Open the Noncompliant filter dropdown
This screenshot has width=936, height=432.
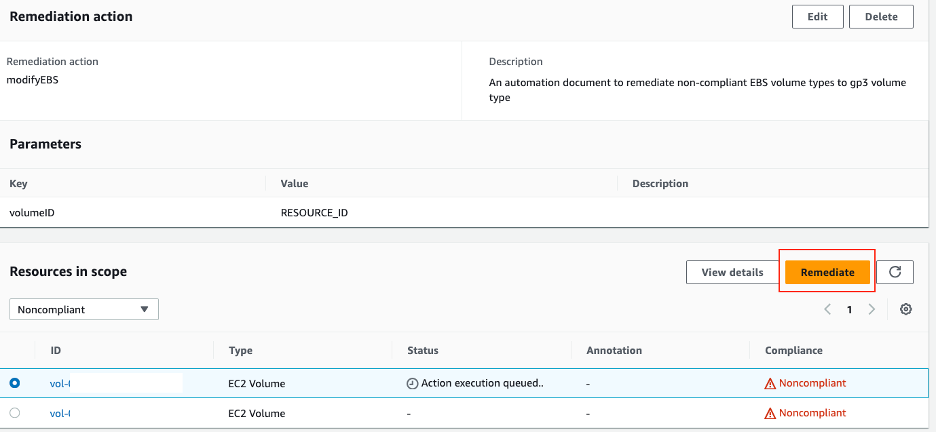[84, 310]
